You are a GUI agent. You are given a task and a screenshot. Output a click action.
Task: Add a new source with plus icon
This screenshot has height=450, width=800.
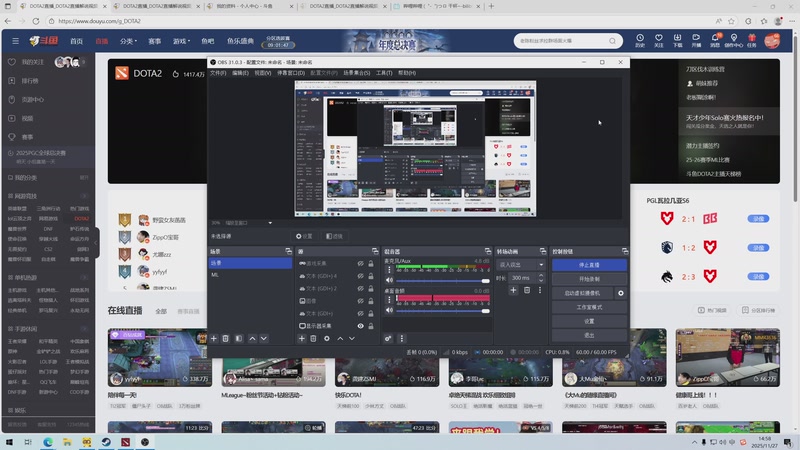pyautogui.click(x=302, y=338)
